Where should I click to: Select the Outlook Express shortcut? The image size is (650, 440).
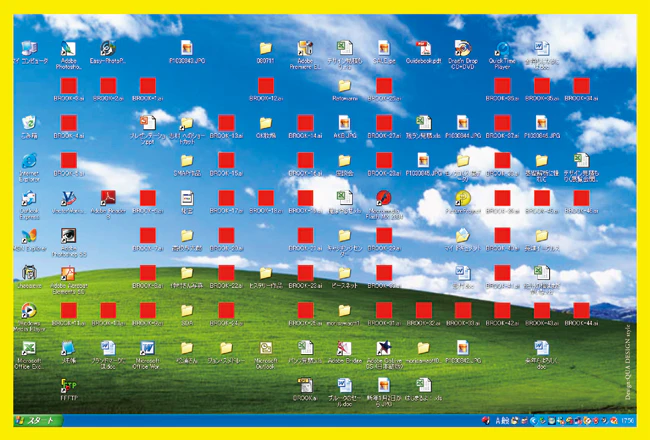click(29, 198)
